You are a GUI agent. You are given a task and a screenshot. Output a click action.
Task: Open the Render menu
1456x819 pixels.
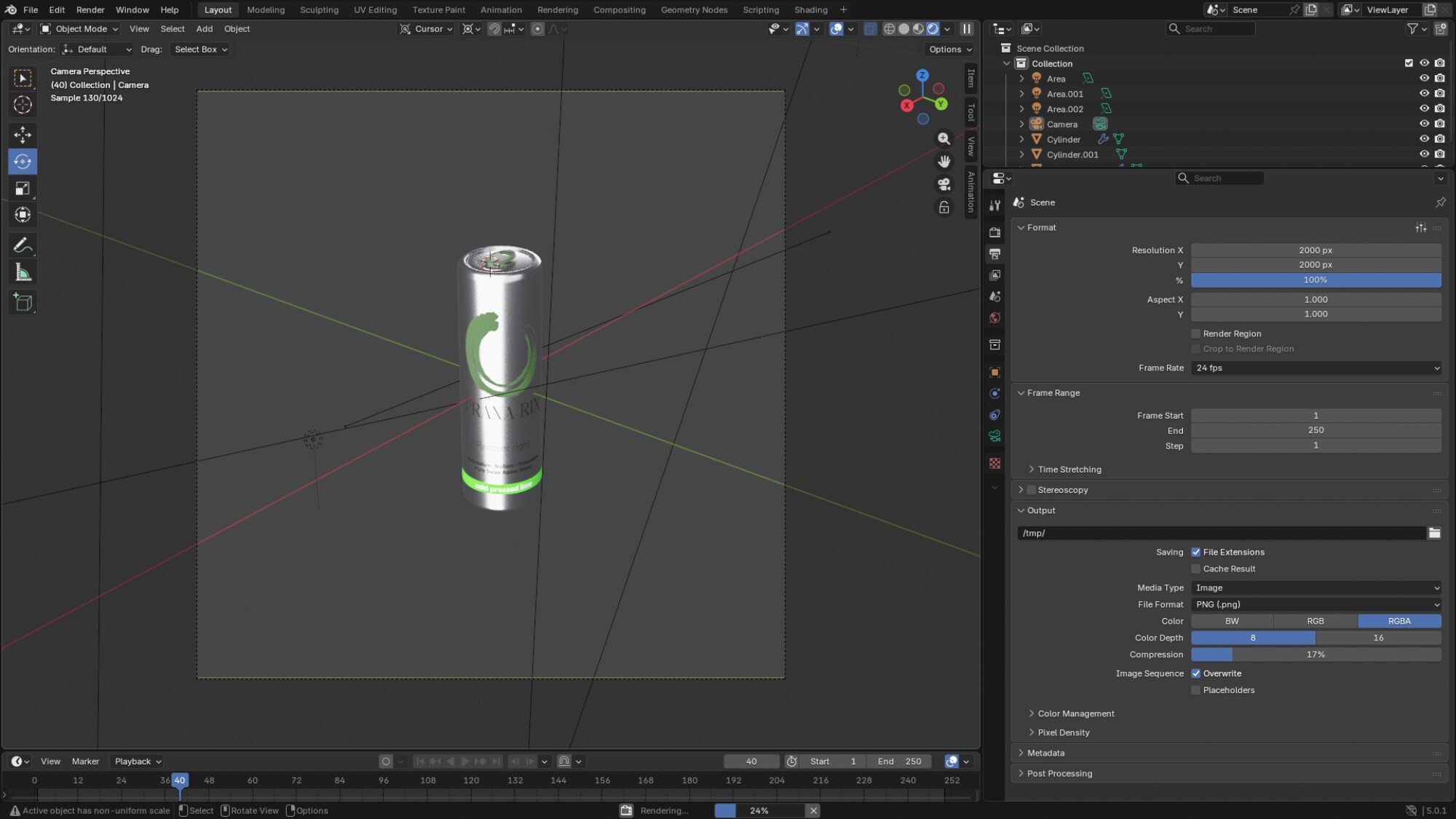coord(90,9)
